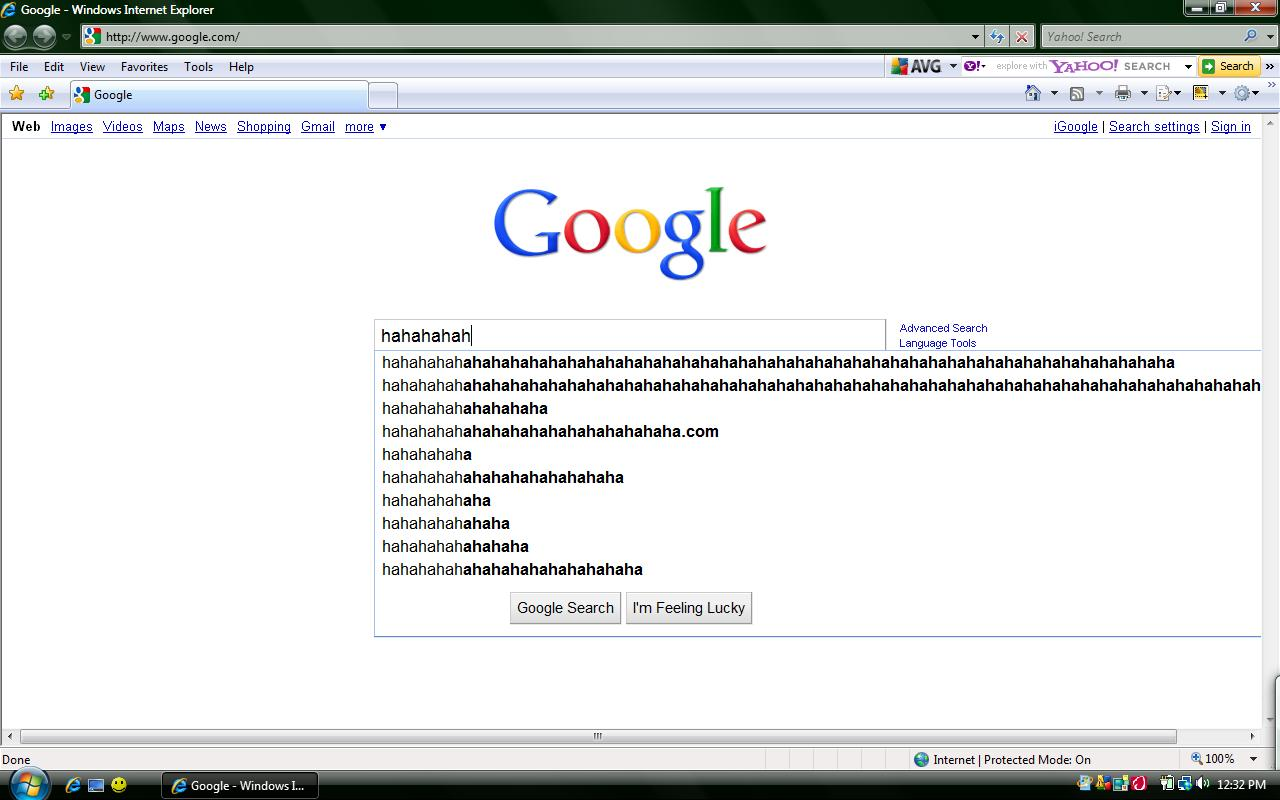Open the File menu
This screenshot has width=1280, height=800.
19,66
